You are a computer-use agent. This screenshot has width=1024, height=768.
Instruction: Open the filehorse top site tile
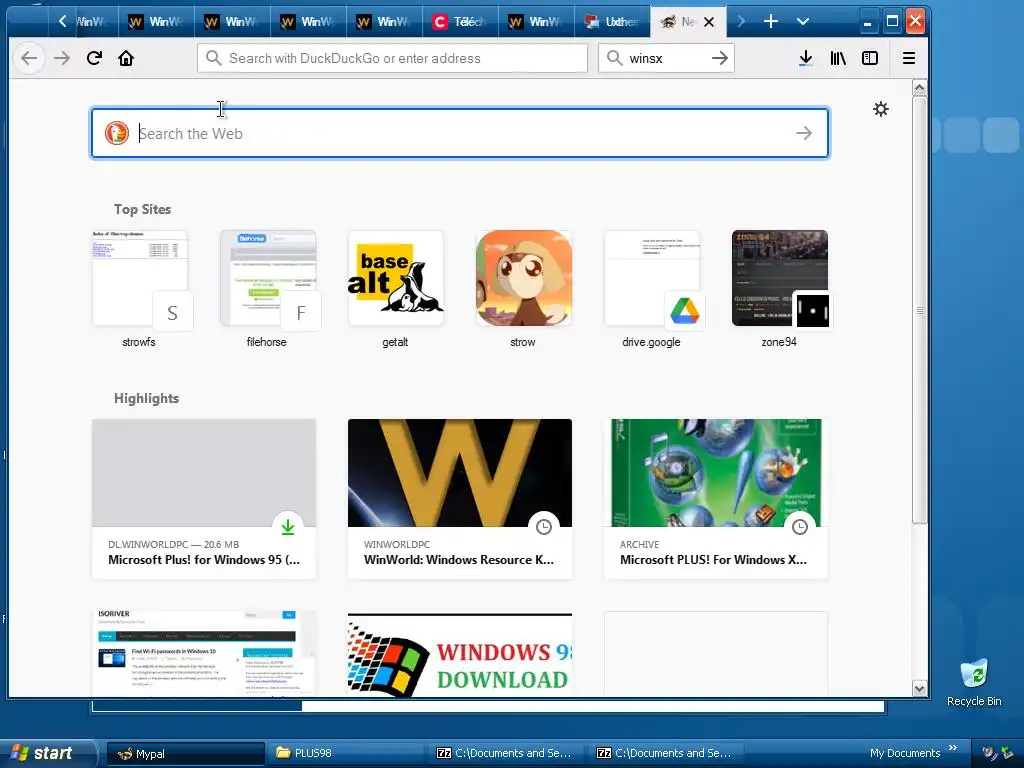point(267,279)
